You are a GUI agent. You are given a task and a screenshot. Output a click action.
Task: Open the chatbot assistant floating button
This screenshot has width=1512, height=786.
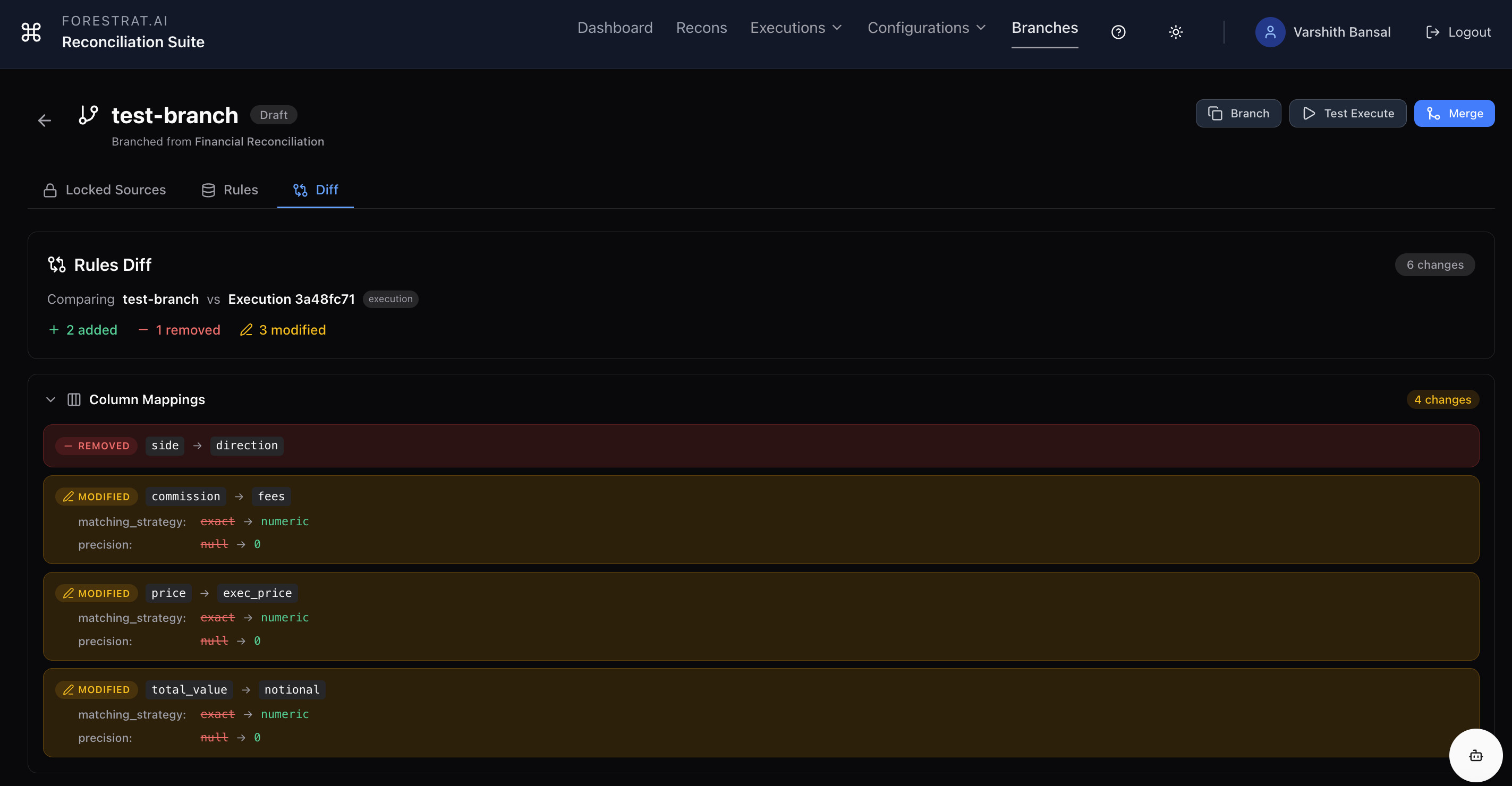[x=1476, y=756]
